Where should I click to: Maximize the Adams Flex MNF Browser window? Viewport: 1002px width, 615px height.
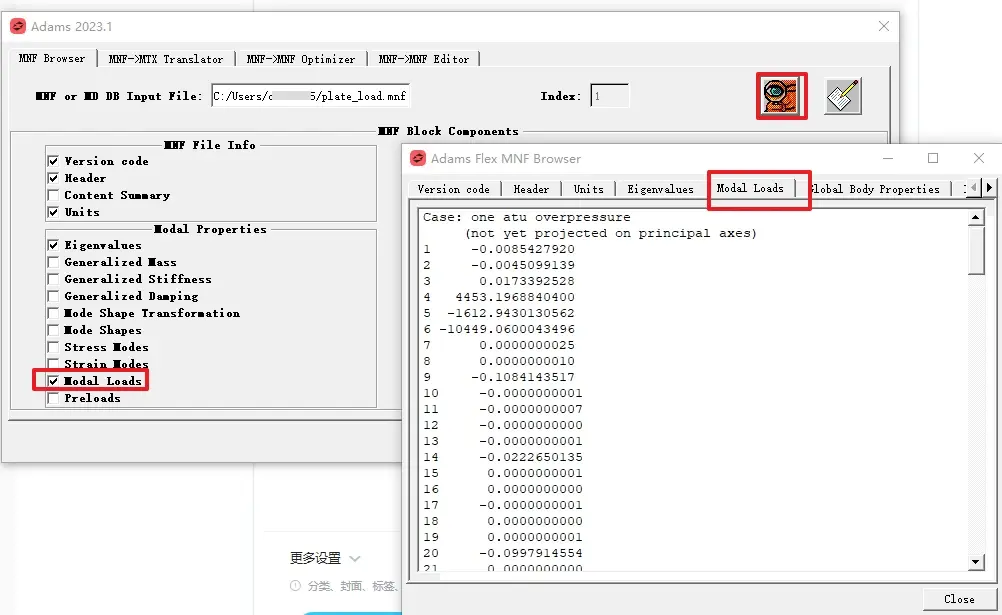tap(933, 158)
